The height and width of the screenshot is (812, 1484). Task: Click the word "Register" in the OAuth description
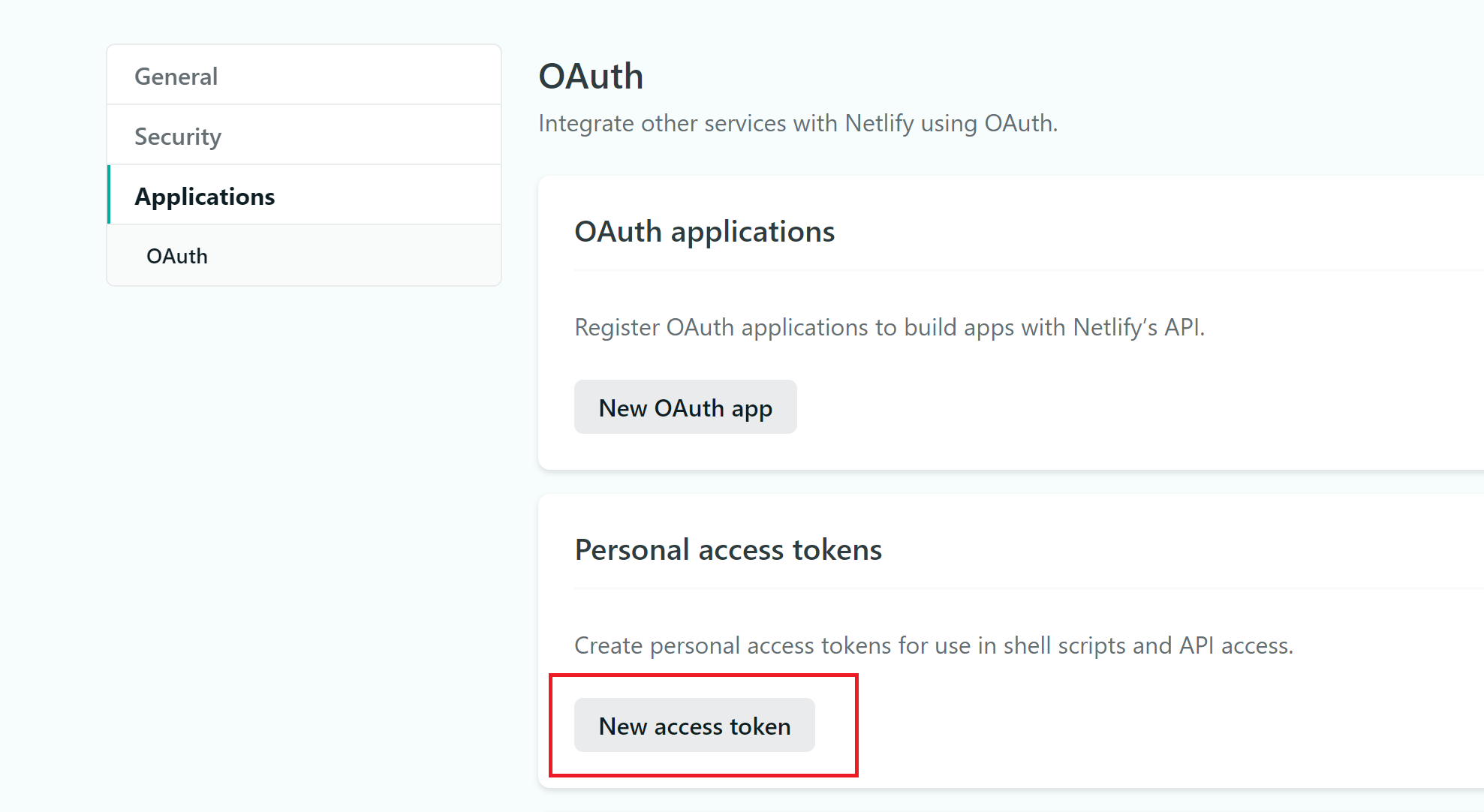pyautogui.click(x=617, y=327)
